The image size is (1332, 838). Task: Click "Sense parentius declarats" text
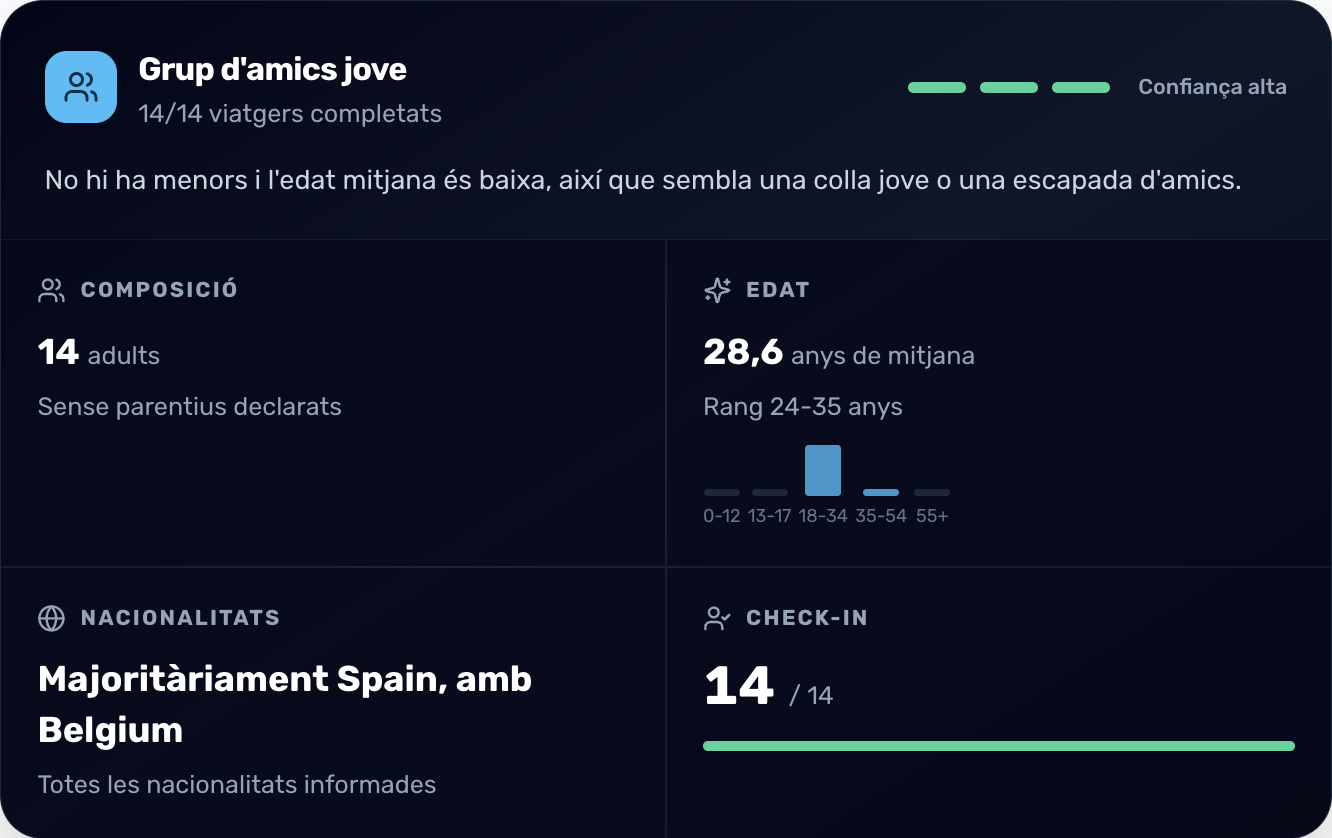coord(190,407)
